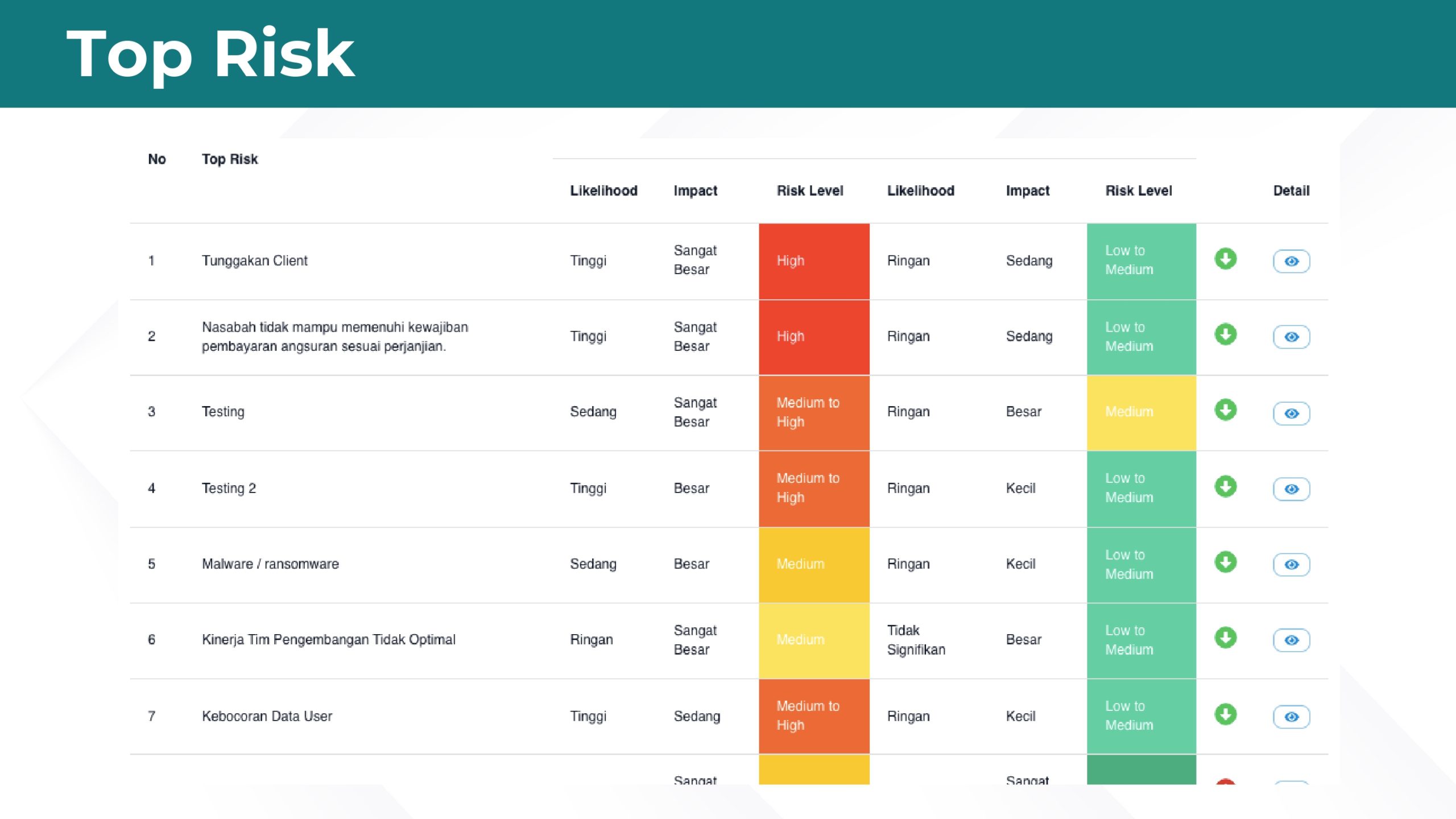Click green down arrow for Testing row
Screen dimensions: 1456x819
pos(1226,410)
